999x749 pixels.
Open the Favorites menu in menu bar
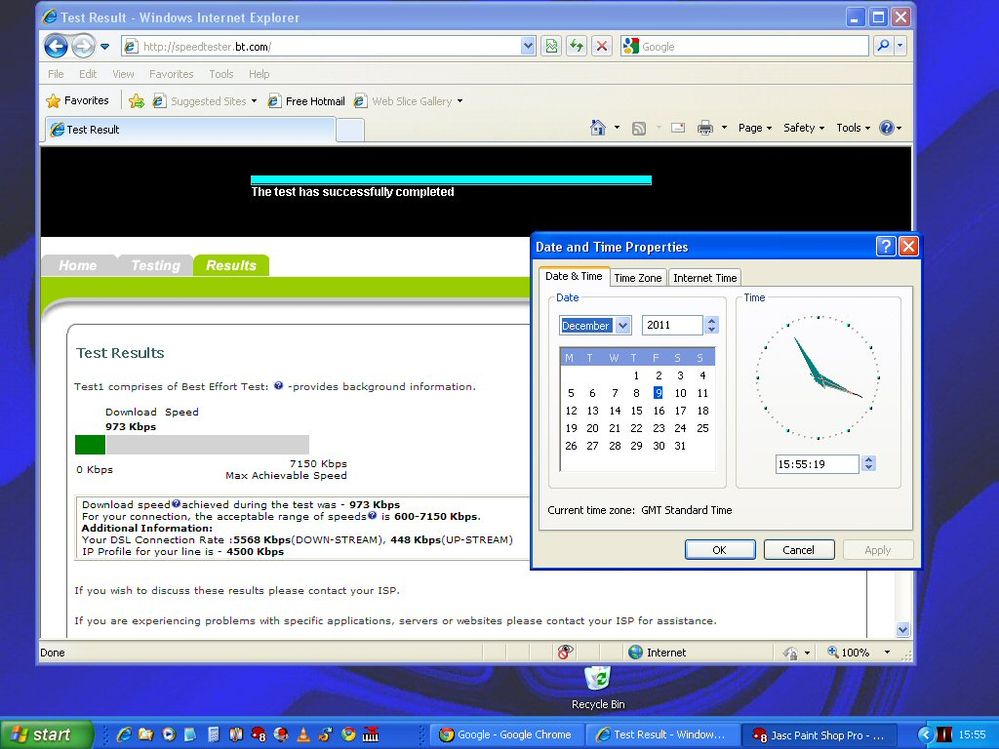click(171, 74)
